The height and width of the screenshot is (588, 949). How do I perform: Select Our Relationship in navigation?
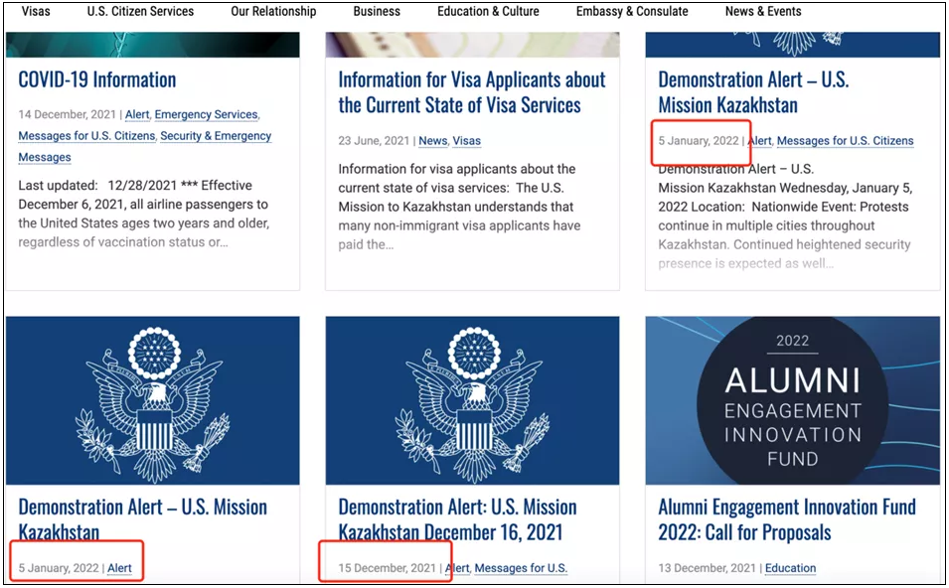point(274,11)
